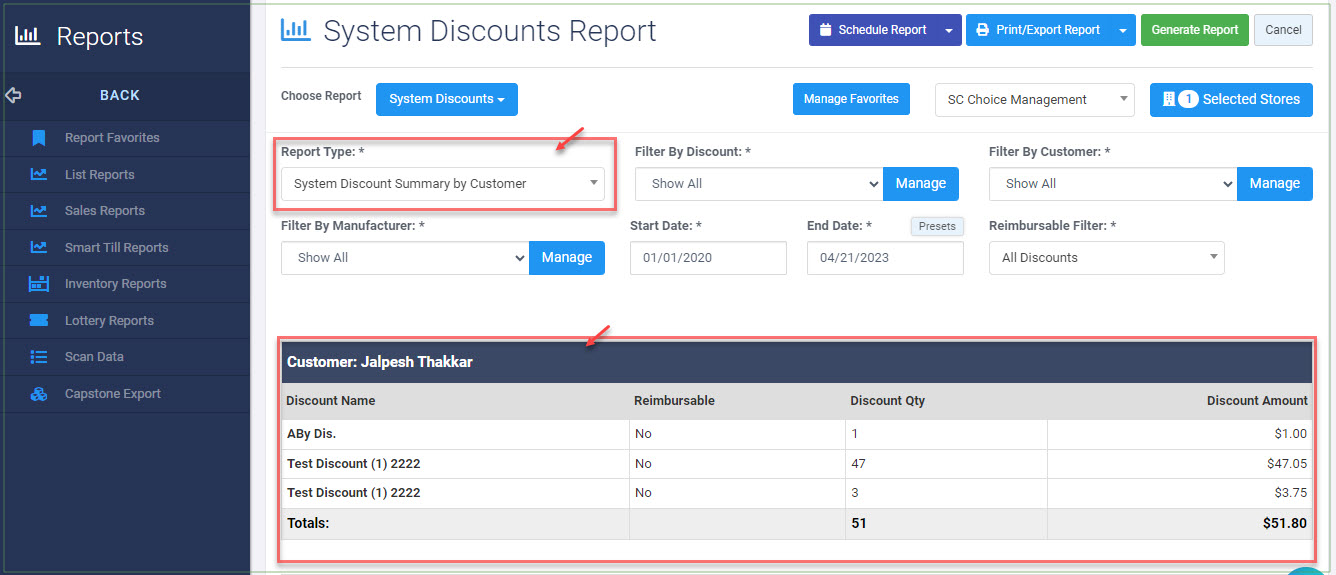The width and height of the screenshot is (1336, 575).
Task: Click the Inventory Reports icon in sidebar
Action: pyautogui.click(x=39, y=284)
